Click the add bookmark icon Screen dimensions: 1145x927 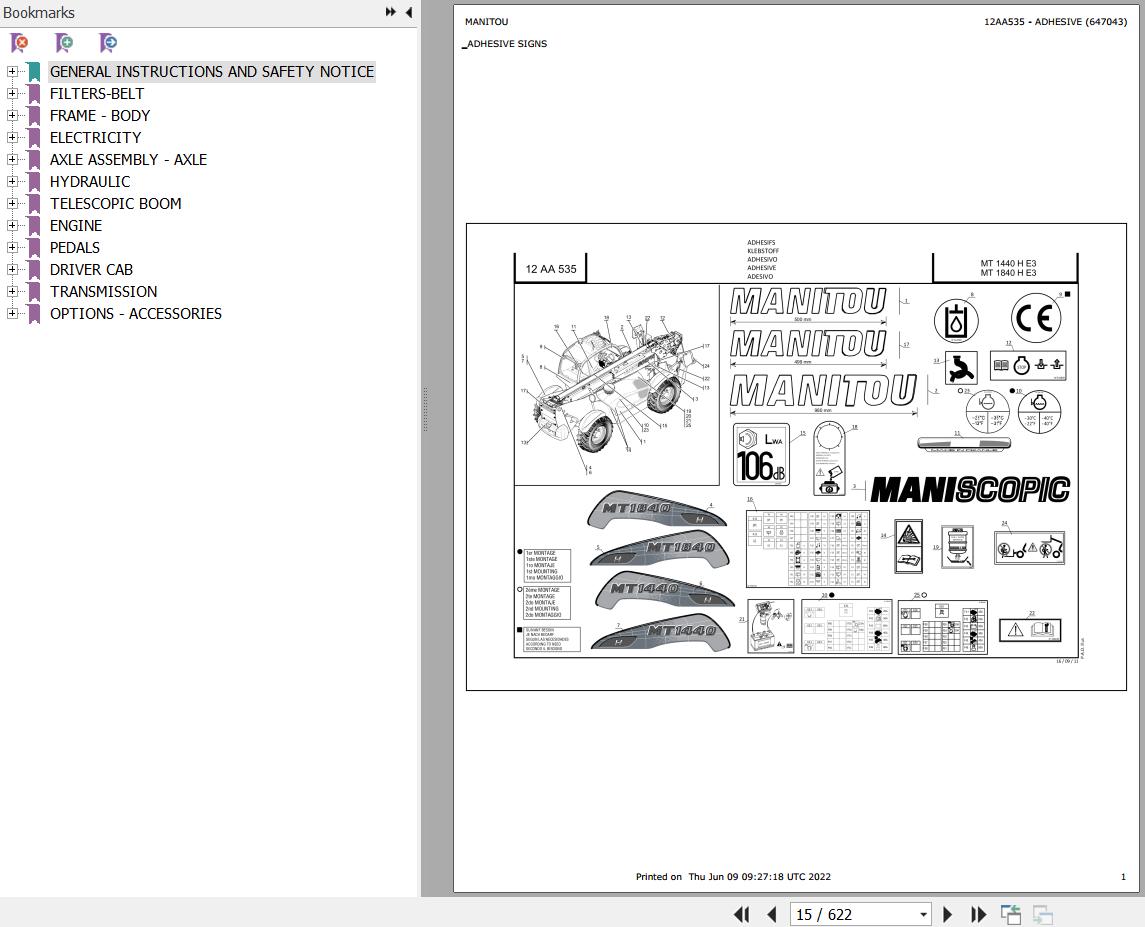tap(64, 43)
